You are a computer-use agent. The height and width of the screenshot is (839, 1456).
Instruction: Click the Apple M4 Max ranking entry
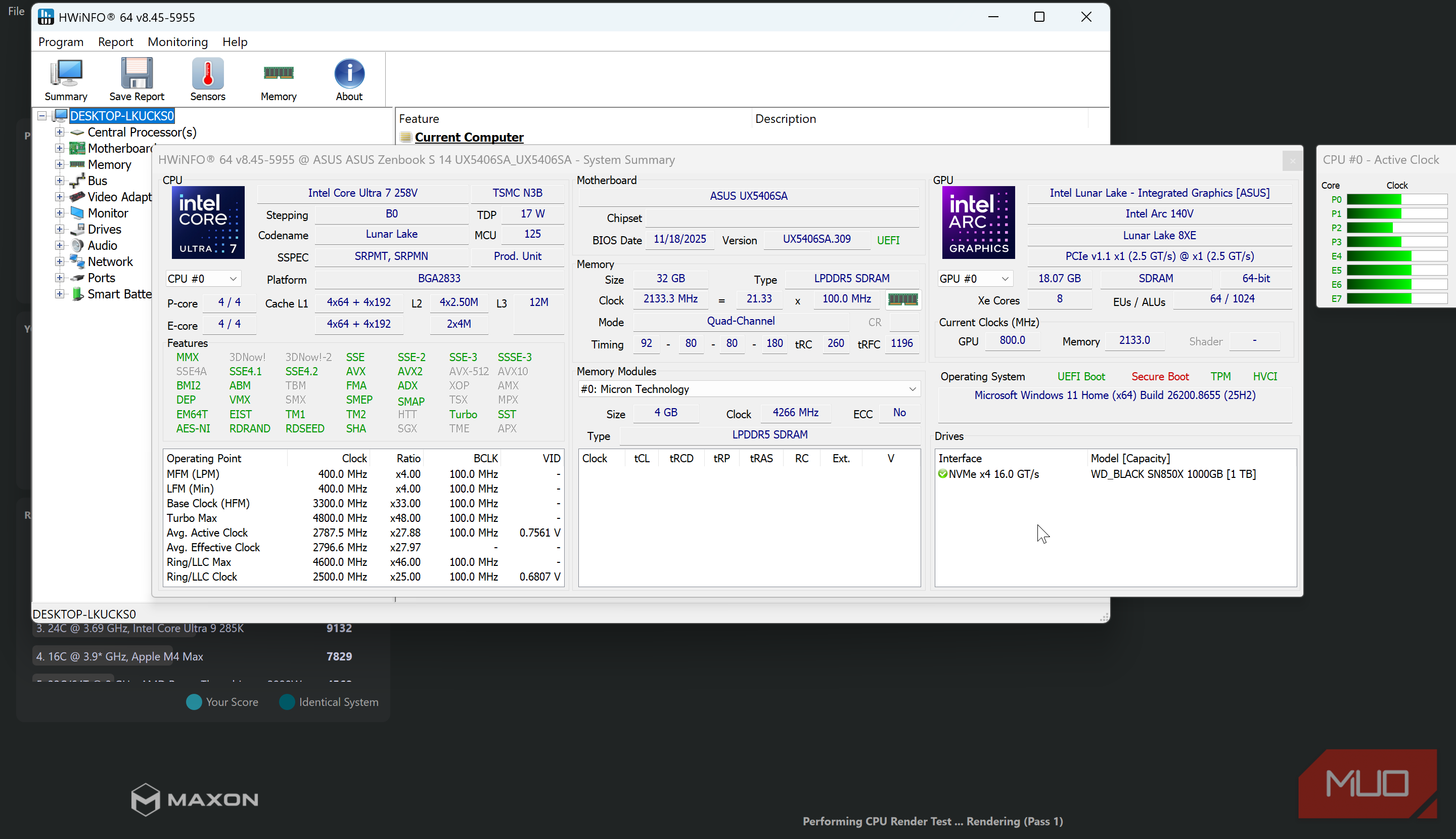pyautogui.click(x=194, y=656)
